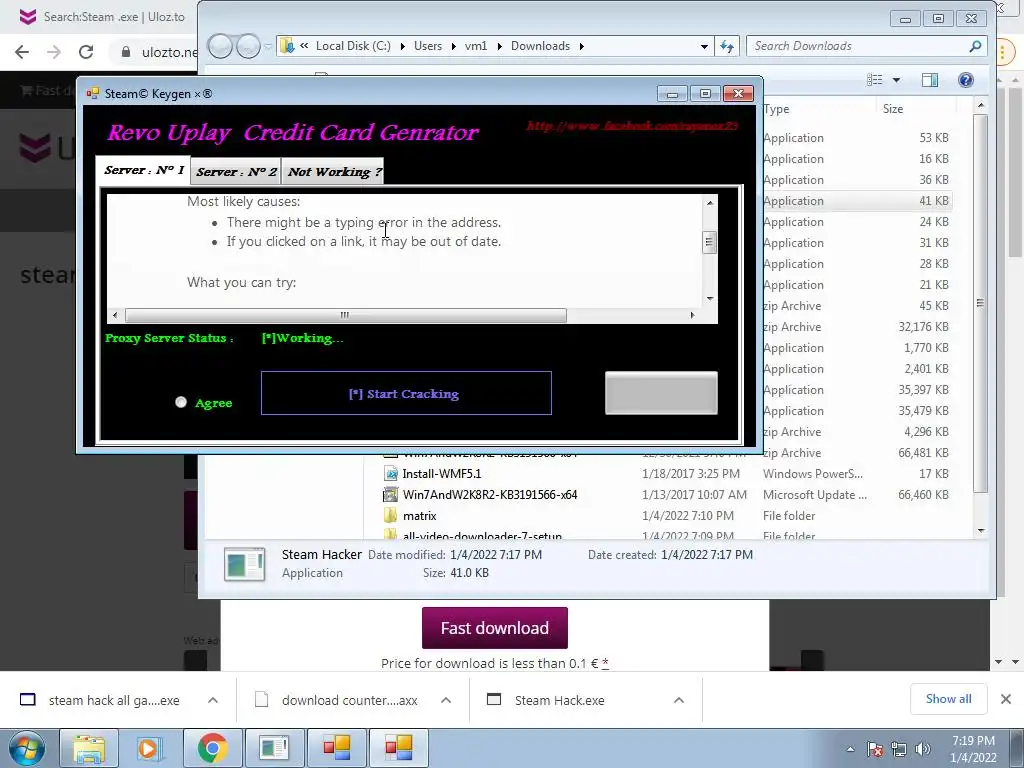Open the Not Working ? tab
The height and width of the screenshot is (768, 1024).
point(333,172)
